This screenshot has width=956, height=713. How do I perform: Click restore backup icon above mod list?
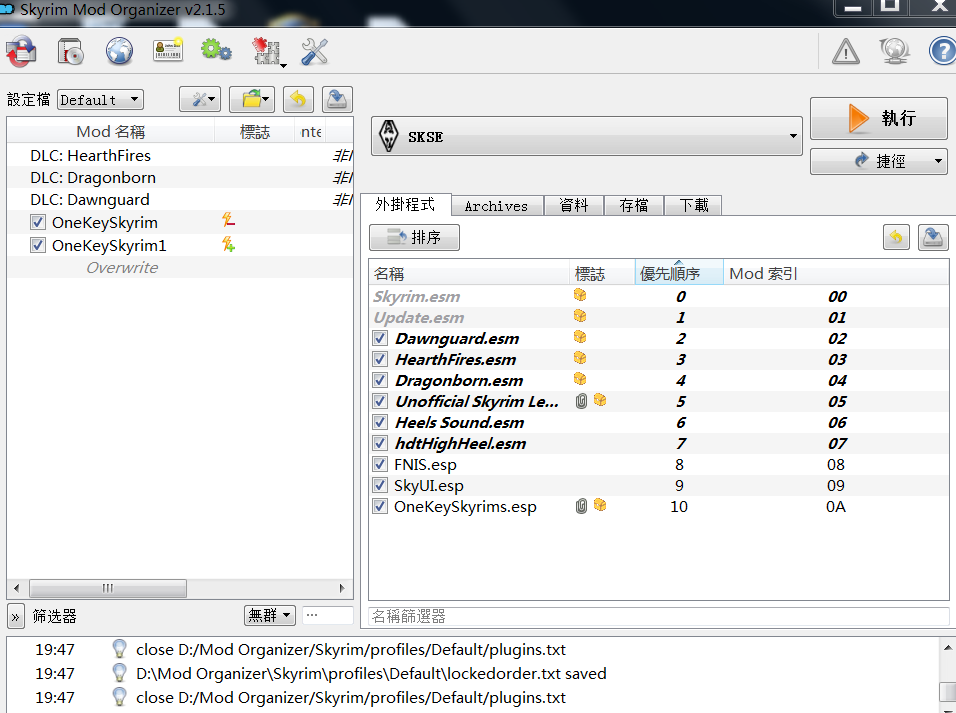pyautogui.click(x=298, y=99)
